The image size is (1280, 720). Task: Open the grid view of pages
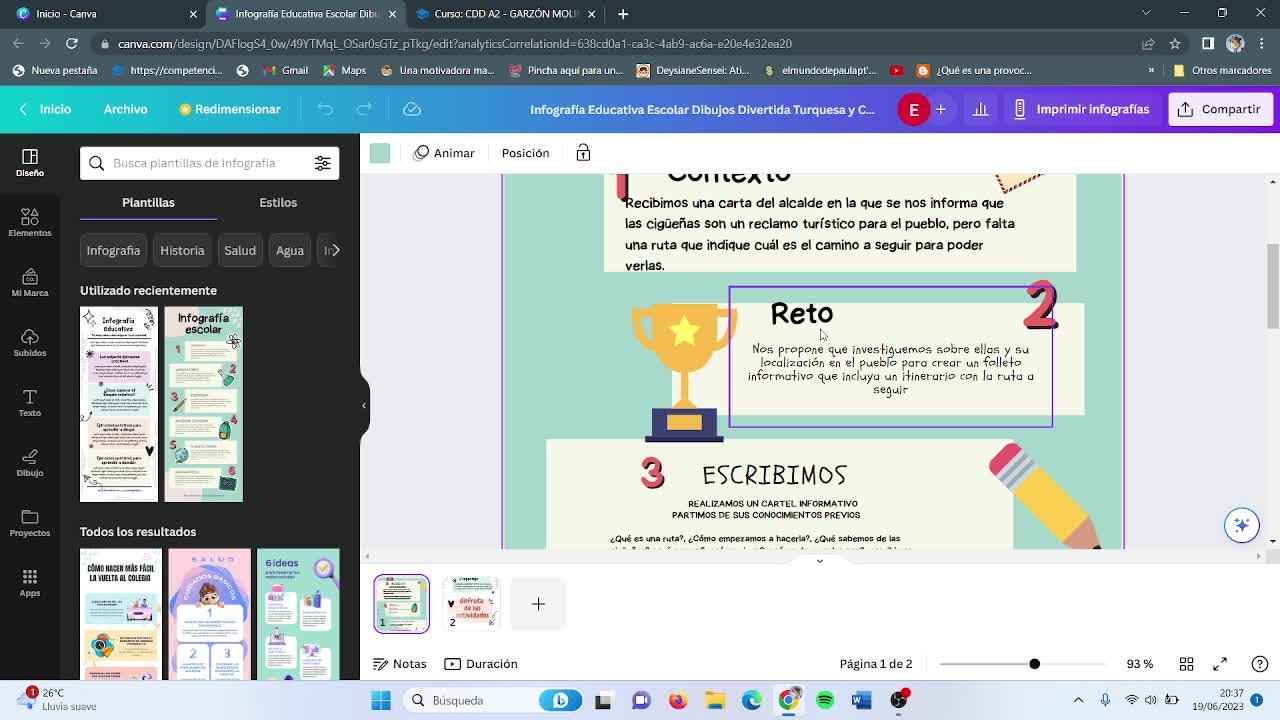1186,664
